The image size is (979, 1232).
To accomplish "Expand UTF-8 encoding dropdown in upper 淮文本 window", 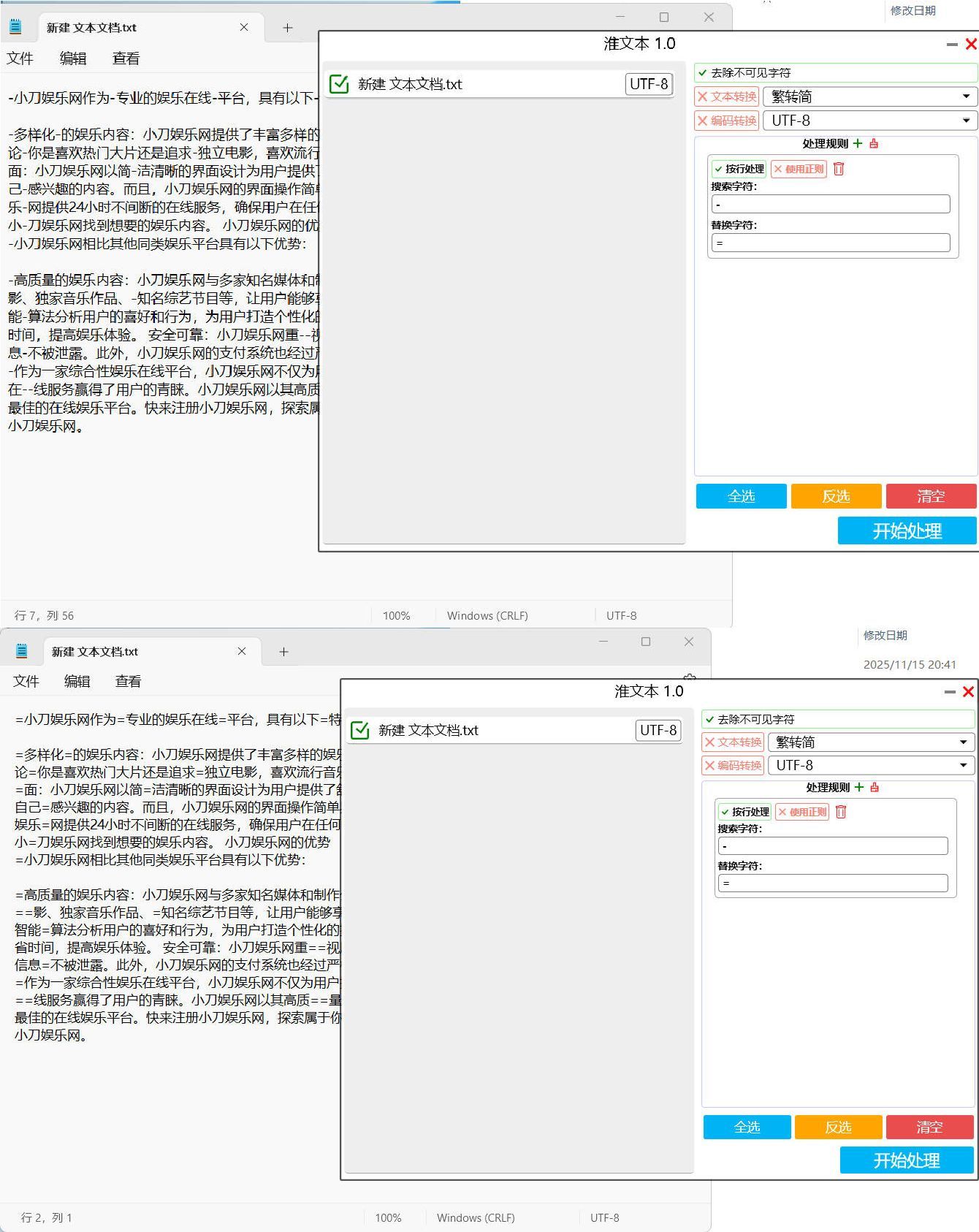I will point(869,121).
